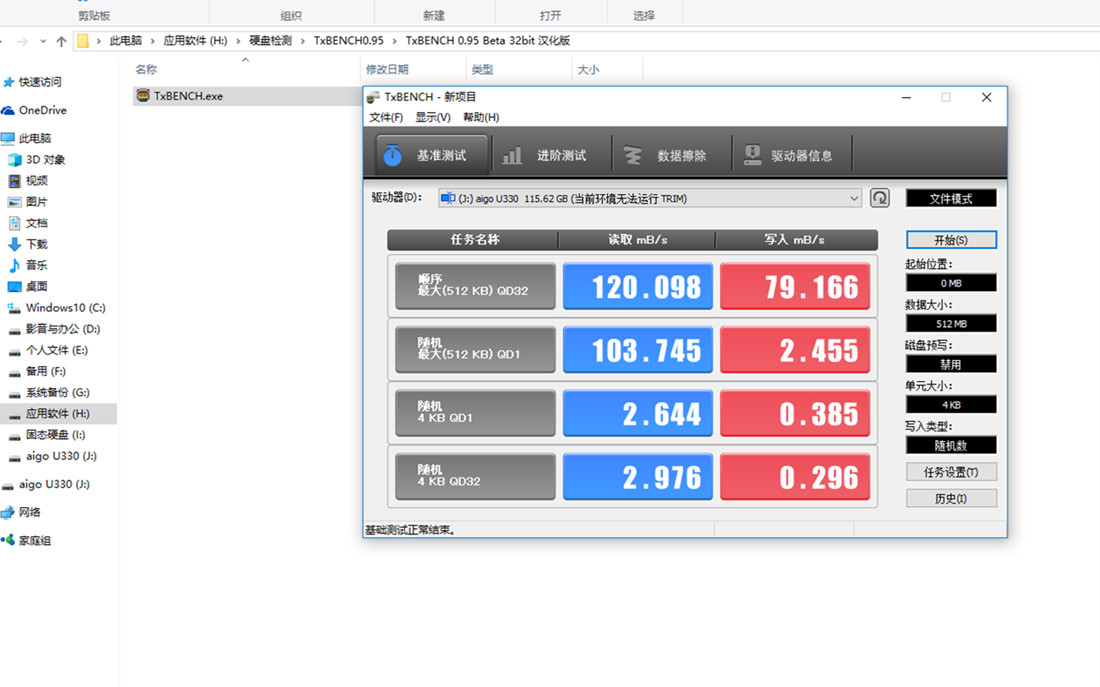
Task: Open recent locations dropdown in Explorer
Action: 43,41
